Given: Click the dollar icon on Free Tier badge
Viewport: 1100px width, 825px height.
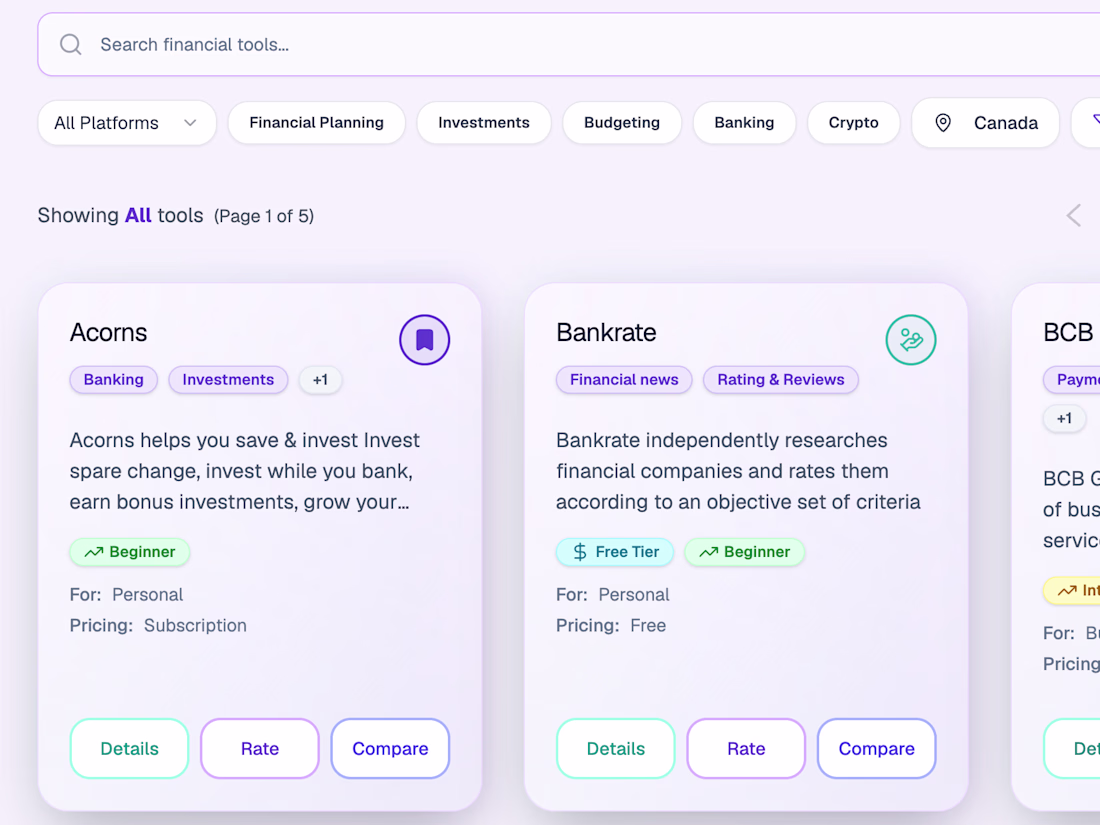Looking at the screenshot, I should (580, 552).
